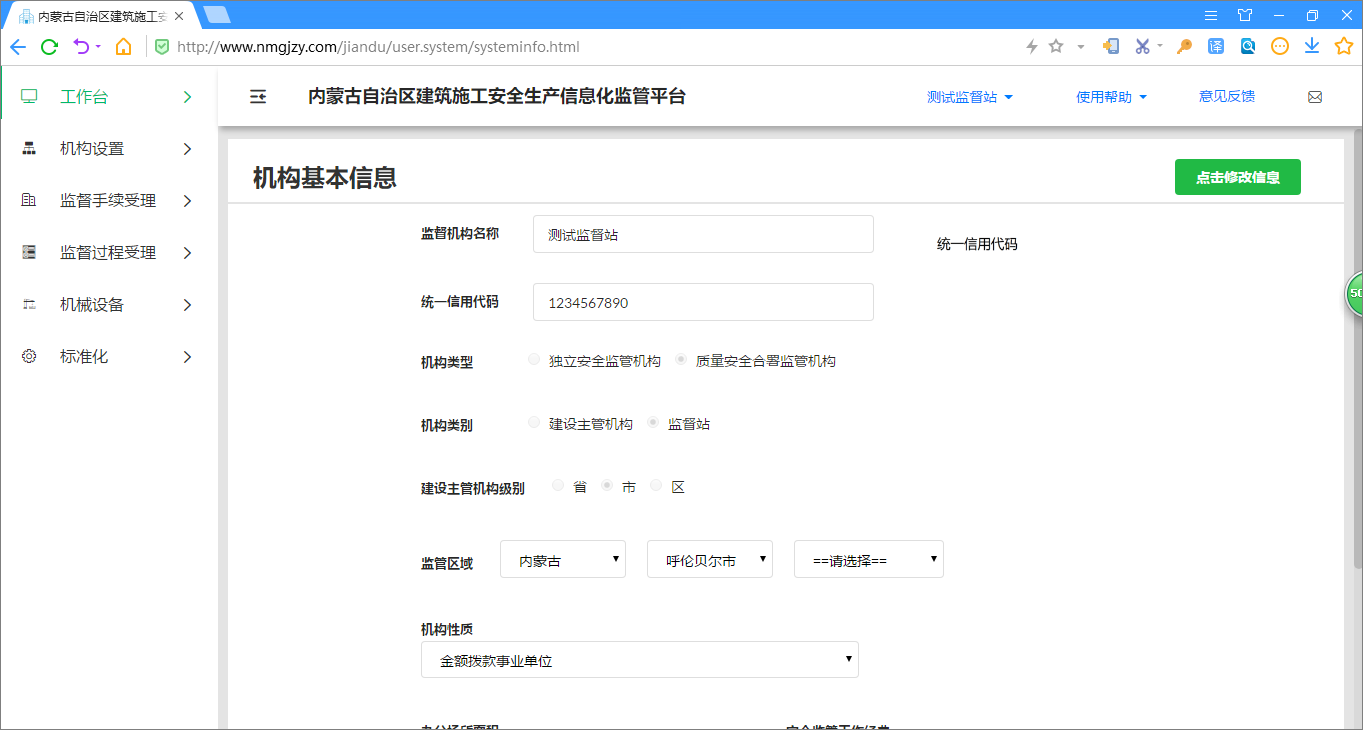Click the 意见反馈 link
Image resolution: width=1363 pixels, height=730 pixels.
tap(1227, 96)
